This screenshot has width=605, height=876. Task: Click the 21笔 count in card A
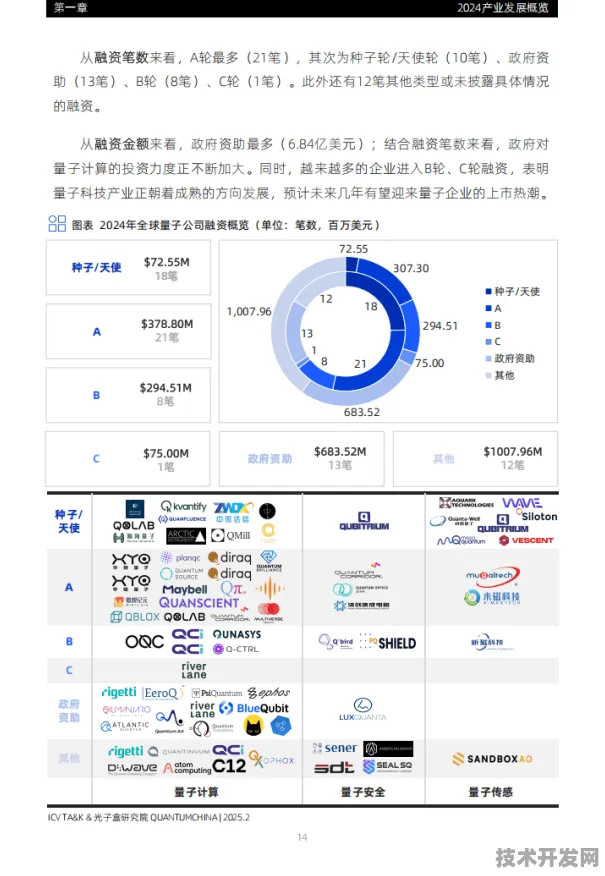tap(167, 337)
